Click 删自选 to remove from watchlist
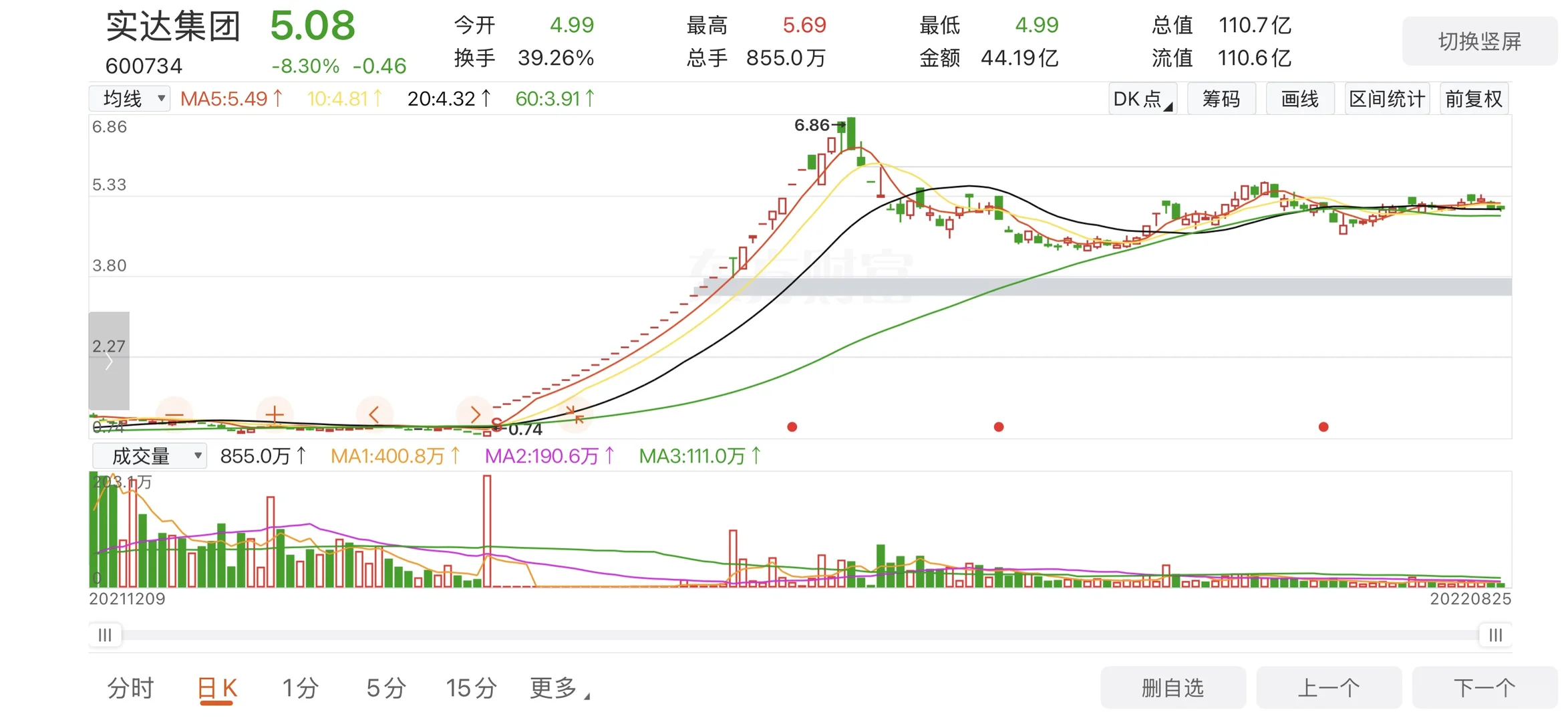Viewport: 1568px width, 722px height. [x=1172, y=687]
